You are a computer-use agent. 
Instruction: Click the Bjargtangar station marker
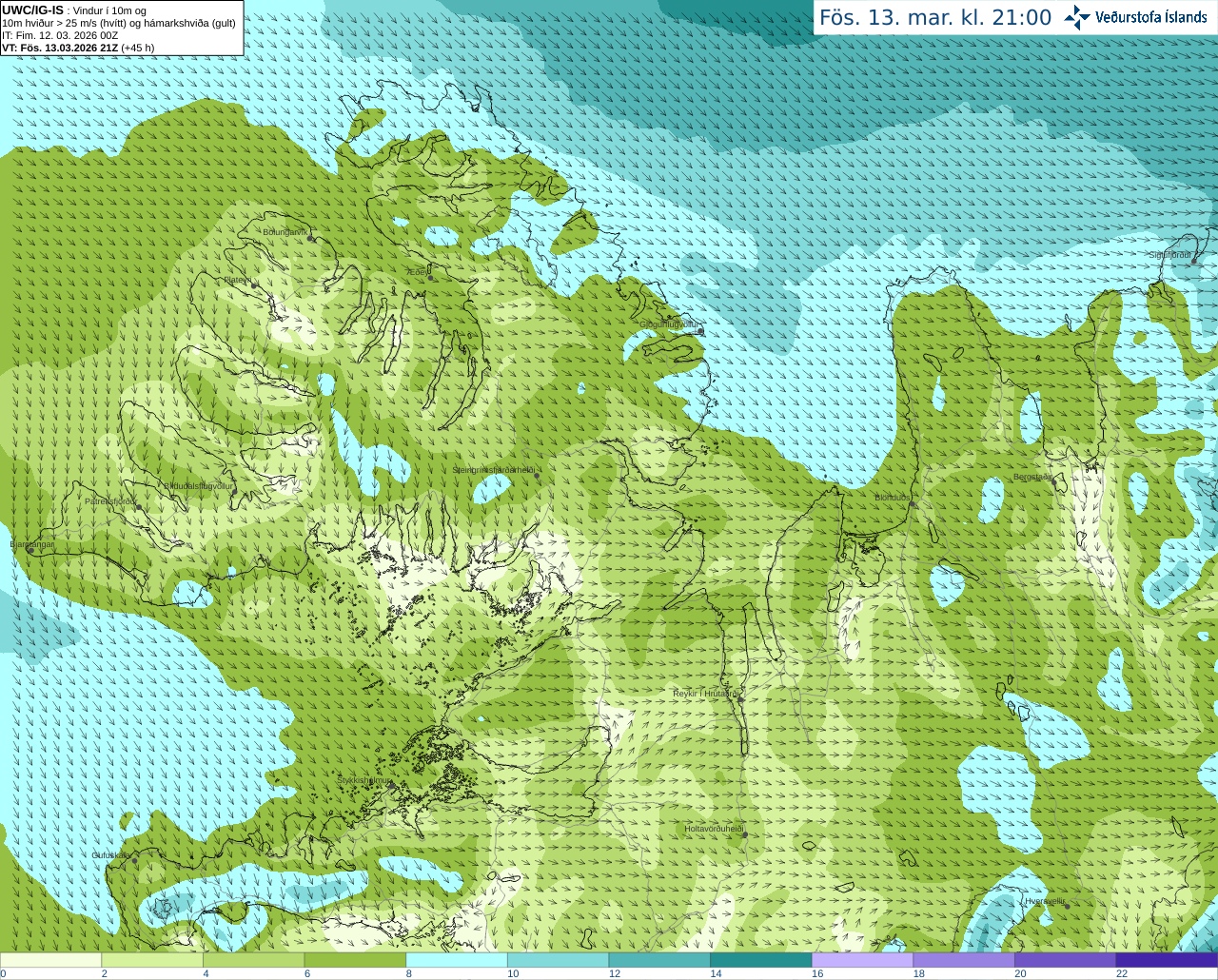pyautogui.click(x=30, y=550)
